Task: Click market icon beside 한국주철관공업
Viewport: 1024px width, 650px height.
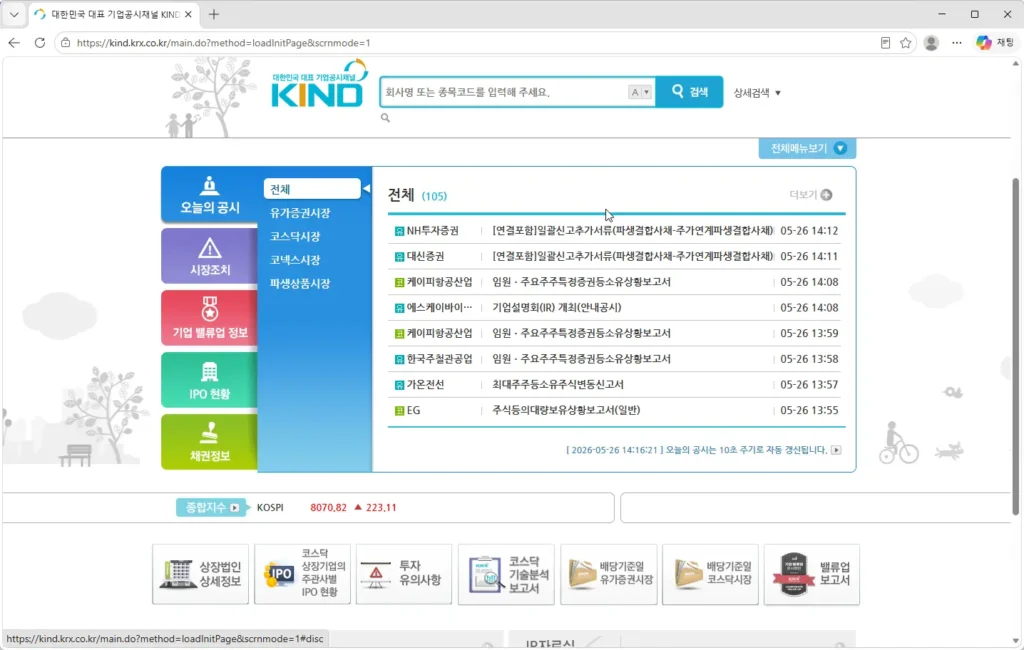Action: pyautogui.click(x=399, y=359)
